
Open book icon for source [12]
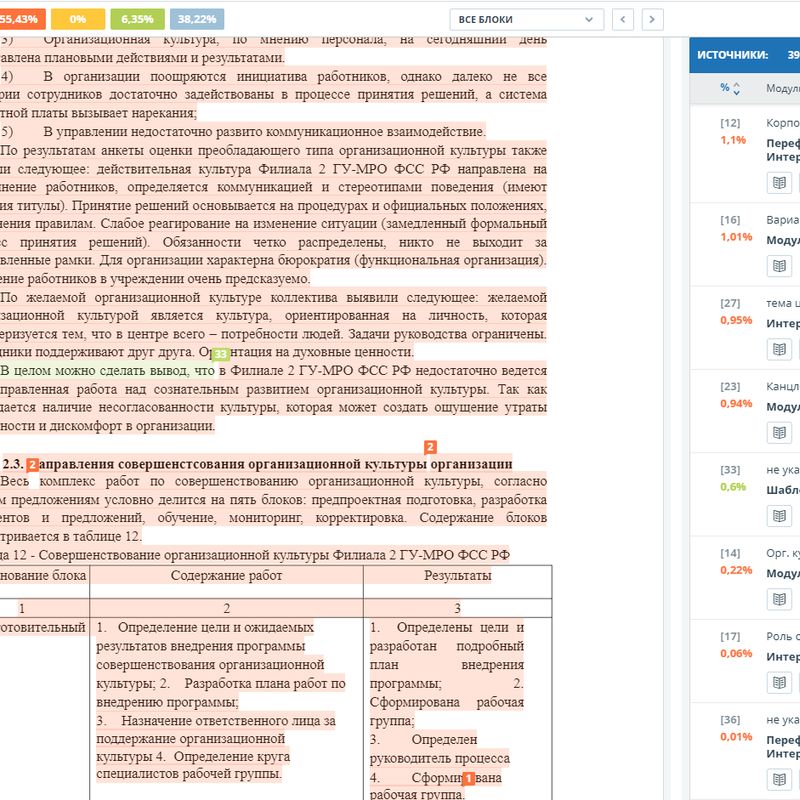tap(780, 182)
